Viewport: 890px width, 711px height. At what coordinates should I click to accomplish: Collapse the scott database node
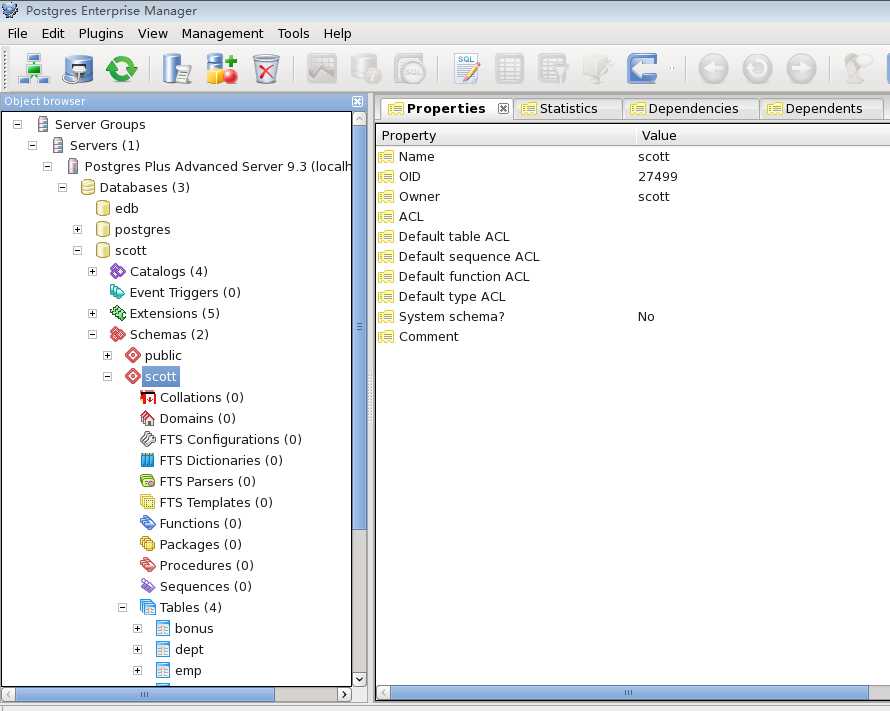click(x=78, y=250)
